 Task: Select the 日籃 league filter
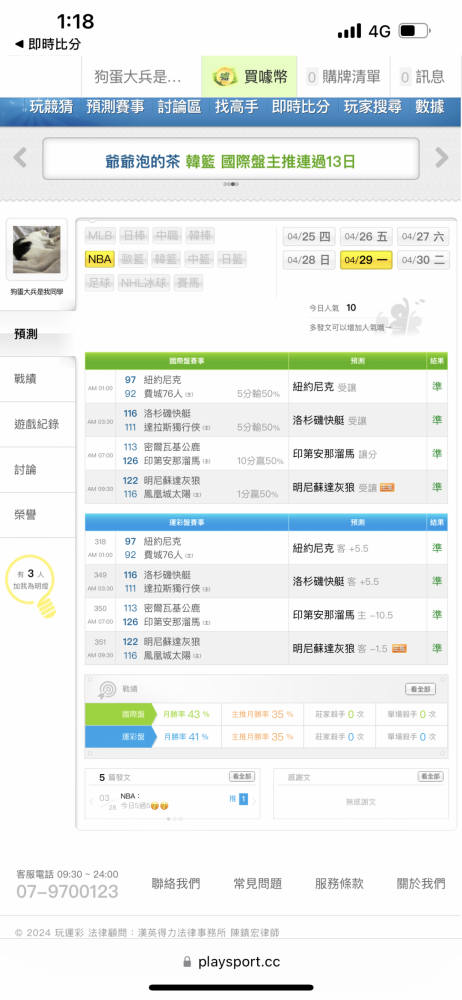tap(232, 259)
